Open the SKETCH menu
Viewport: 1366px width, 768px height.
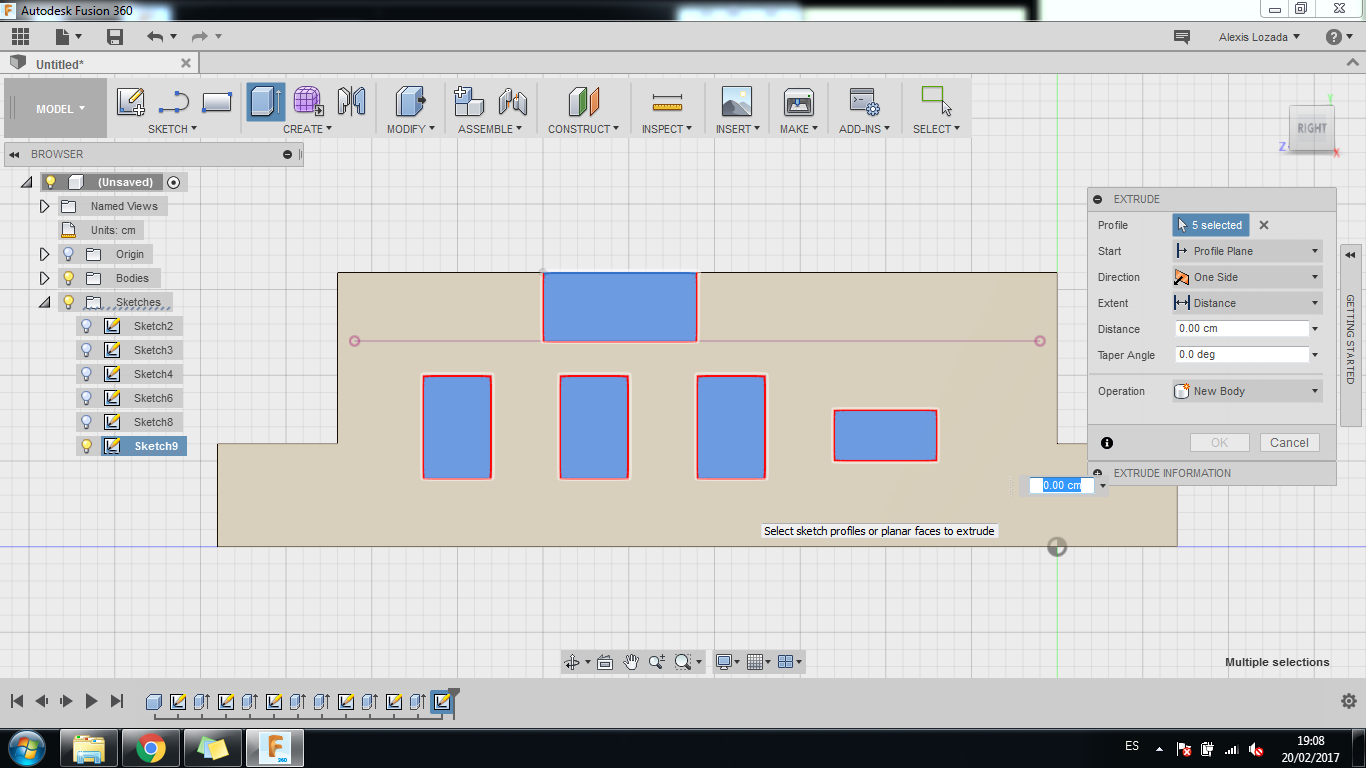172,129
